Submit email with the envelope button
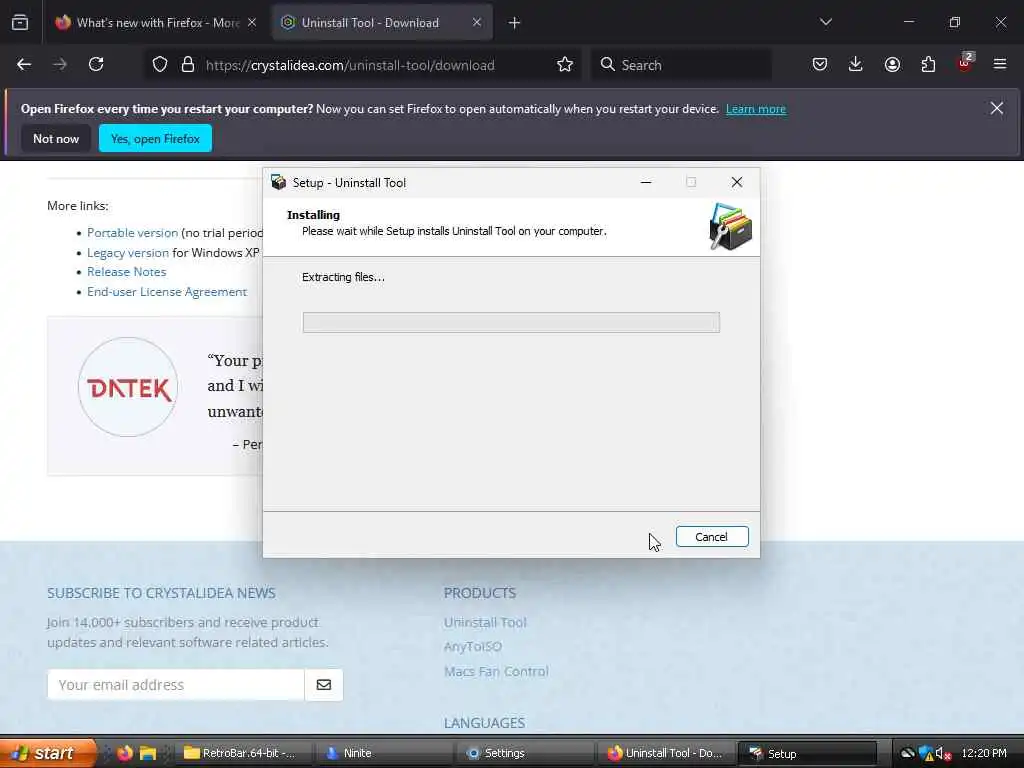 [324, 684]
